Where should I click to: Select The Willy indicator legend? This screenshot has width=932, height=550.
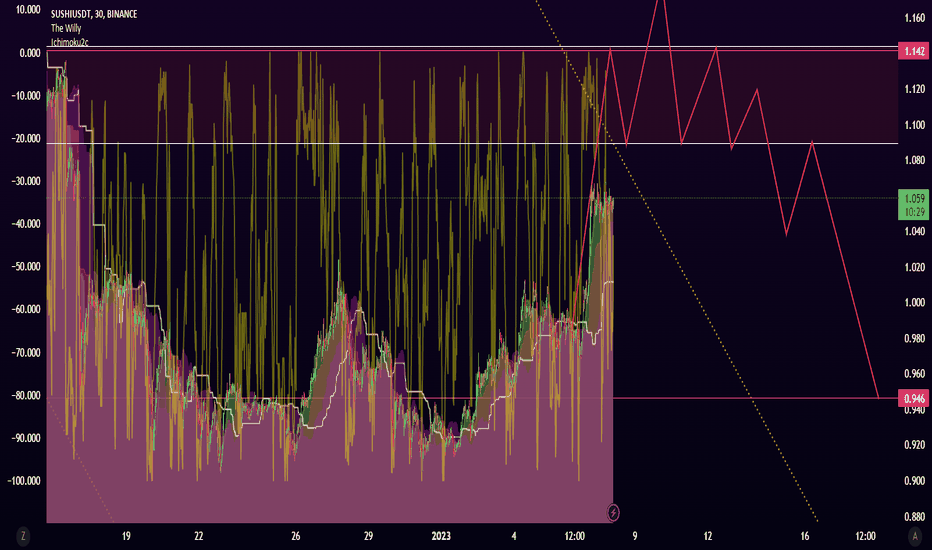(66, 28)
